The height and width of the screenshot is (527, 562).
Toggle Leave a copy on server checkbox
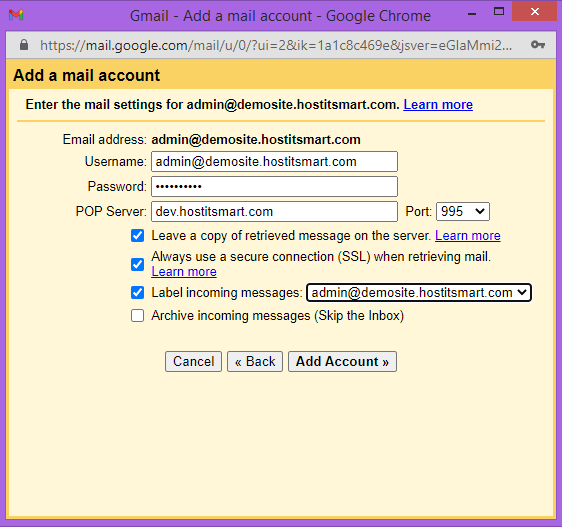click(x=137, y=236)
